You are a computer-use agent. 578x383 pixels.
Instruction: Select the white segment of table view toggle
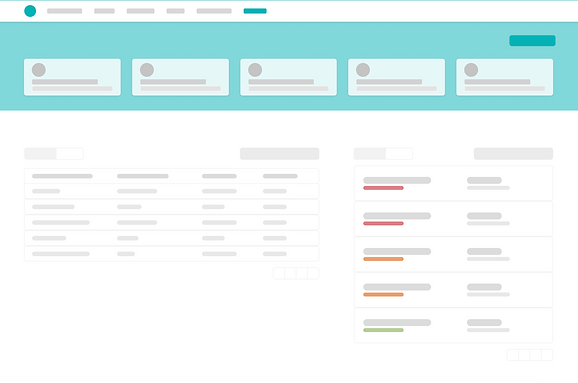[70, 154]
